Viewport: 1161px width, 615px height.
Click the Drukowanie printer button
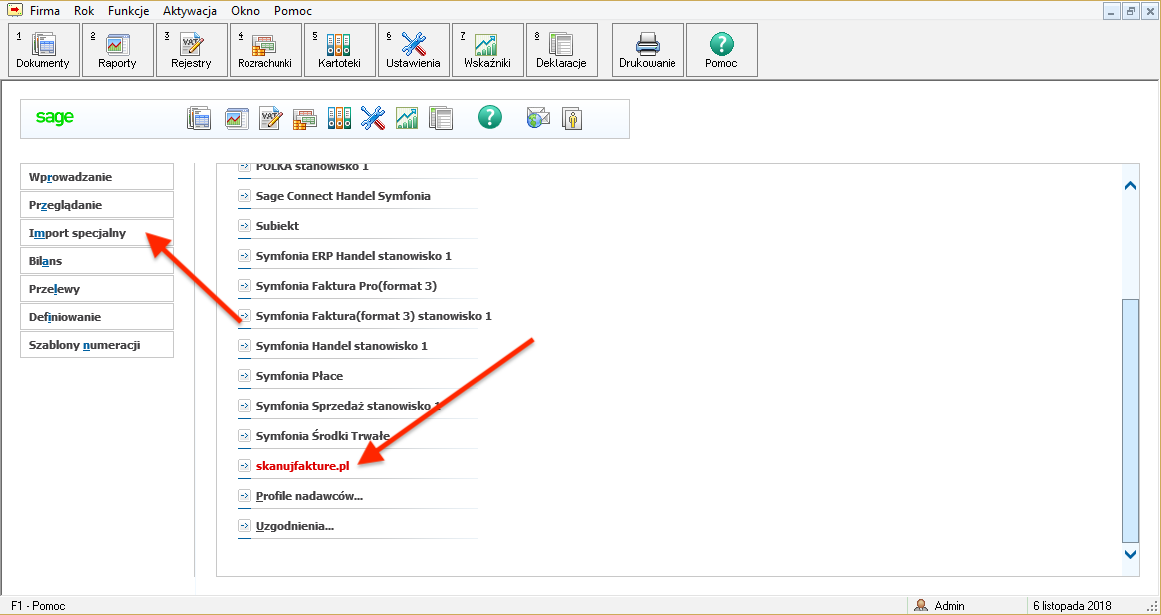click(647, 50)
